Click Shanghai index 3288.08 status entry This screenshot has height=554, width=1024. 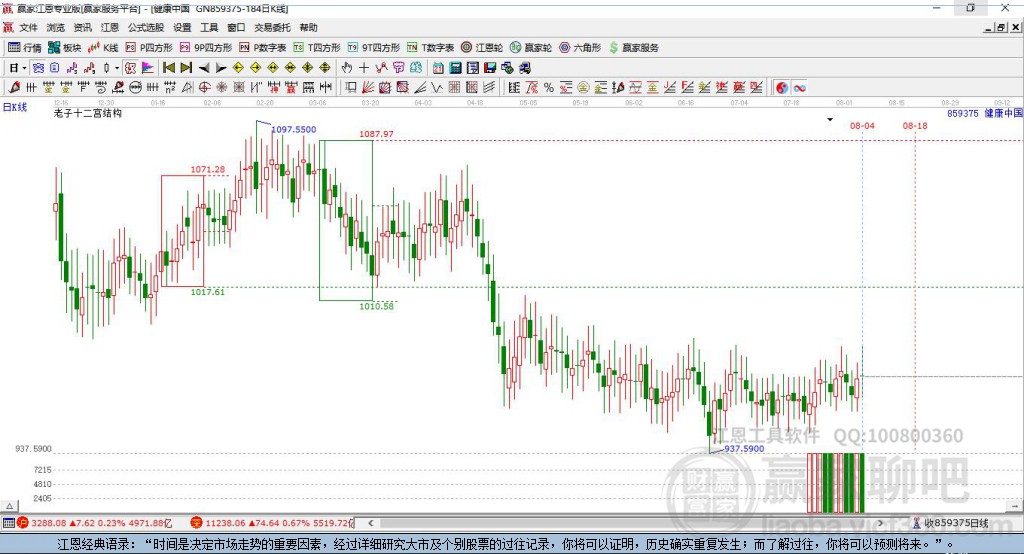point(95,523)
